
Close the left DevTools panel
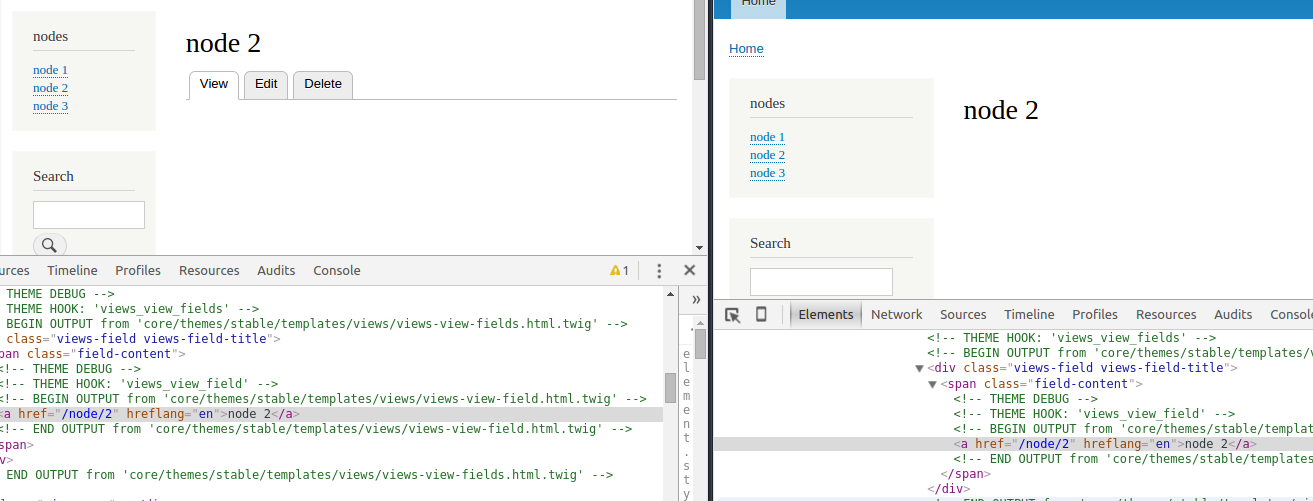[689, 271]
